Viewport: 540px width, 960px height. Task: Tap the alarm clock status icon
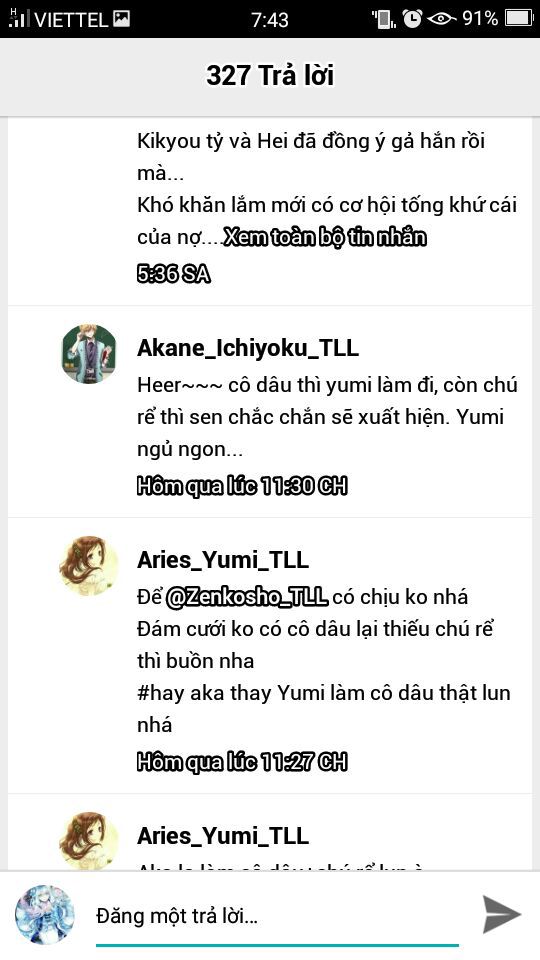coord(412,18)
